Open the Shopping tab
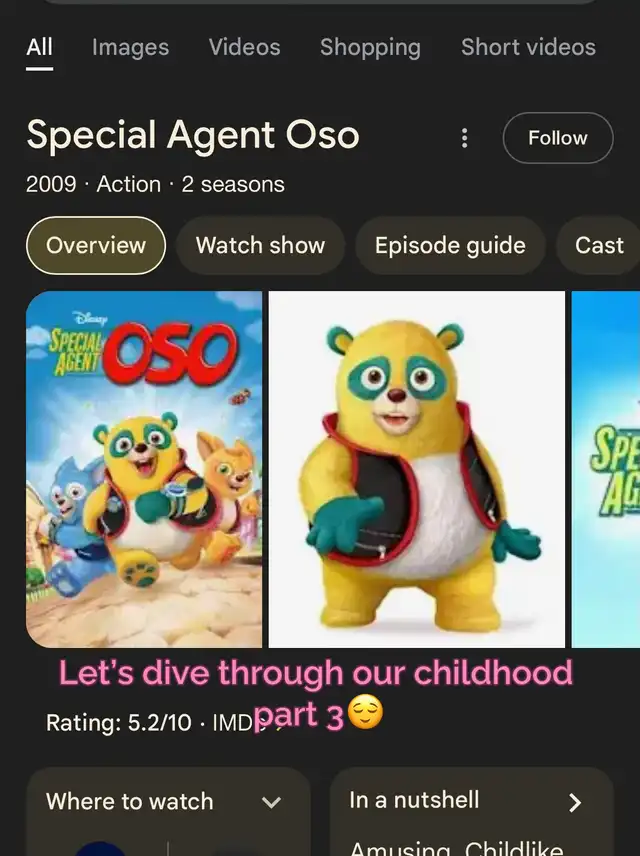Image resolution: width=640 pixels, height=856 pixels. click(370, 47)
